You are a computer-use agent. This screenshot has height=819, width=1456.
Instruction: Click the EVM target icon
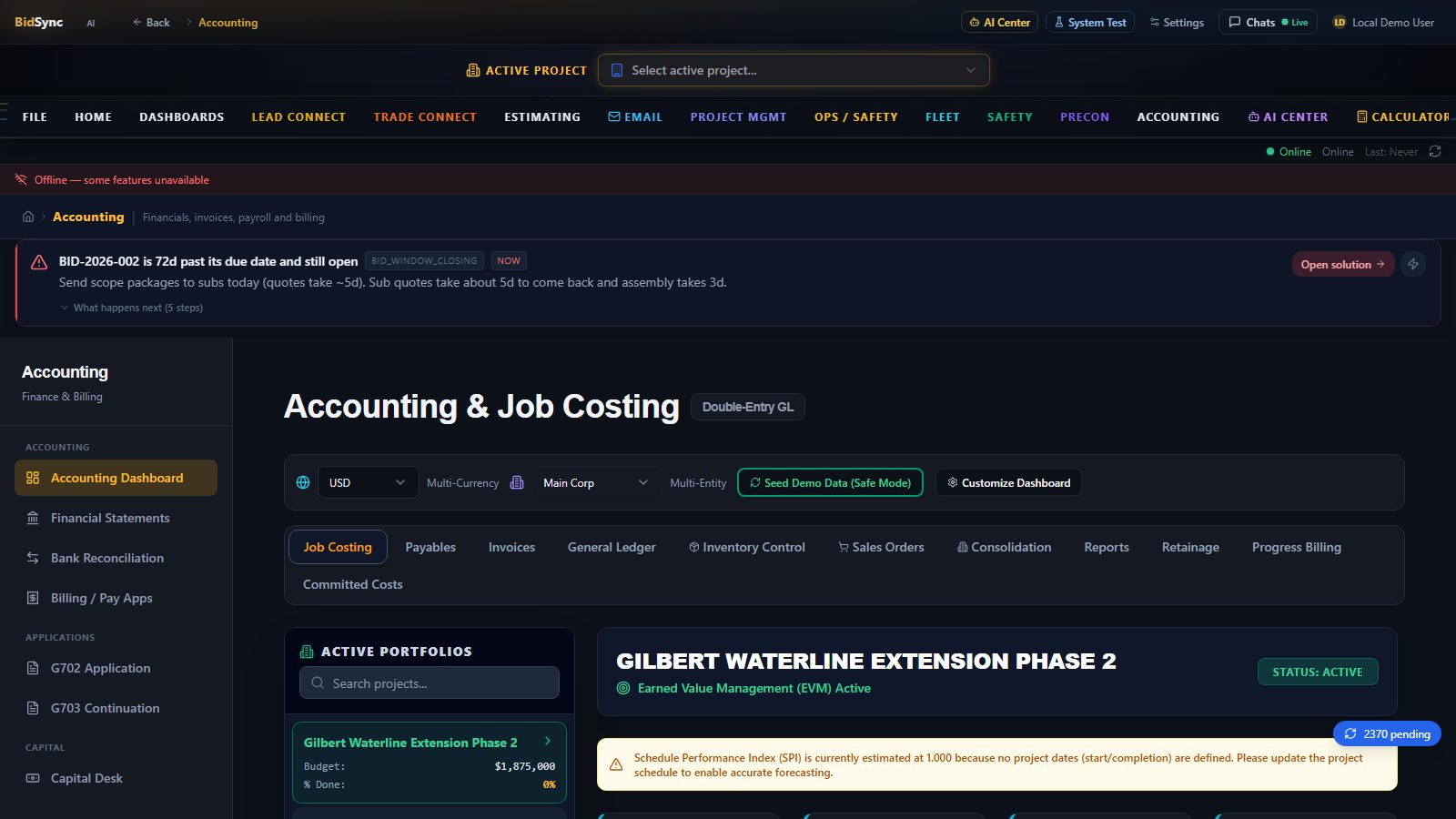coord(623,688)
